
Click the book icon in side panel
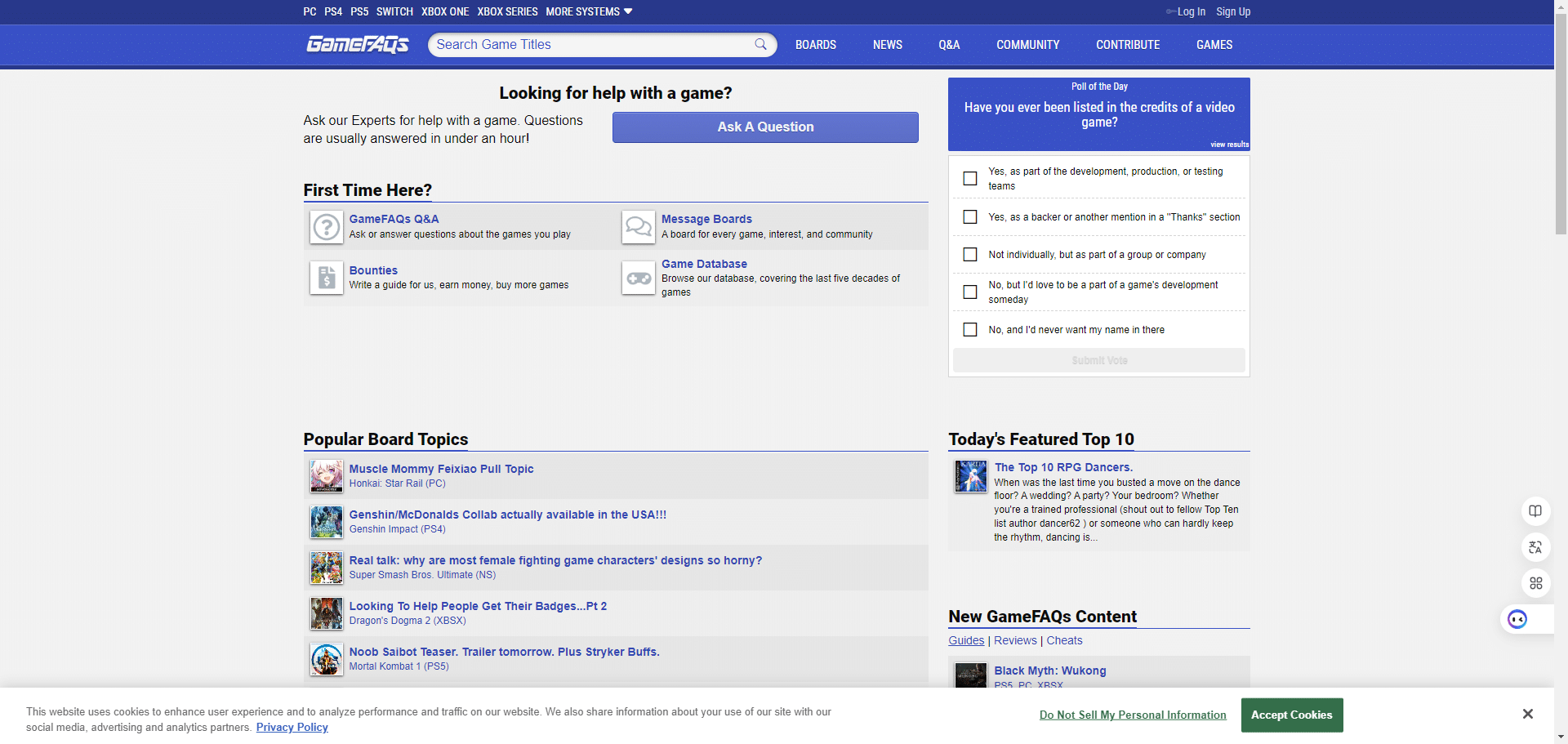1535,511
